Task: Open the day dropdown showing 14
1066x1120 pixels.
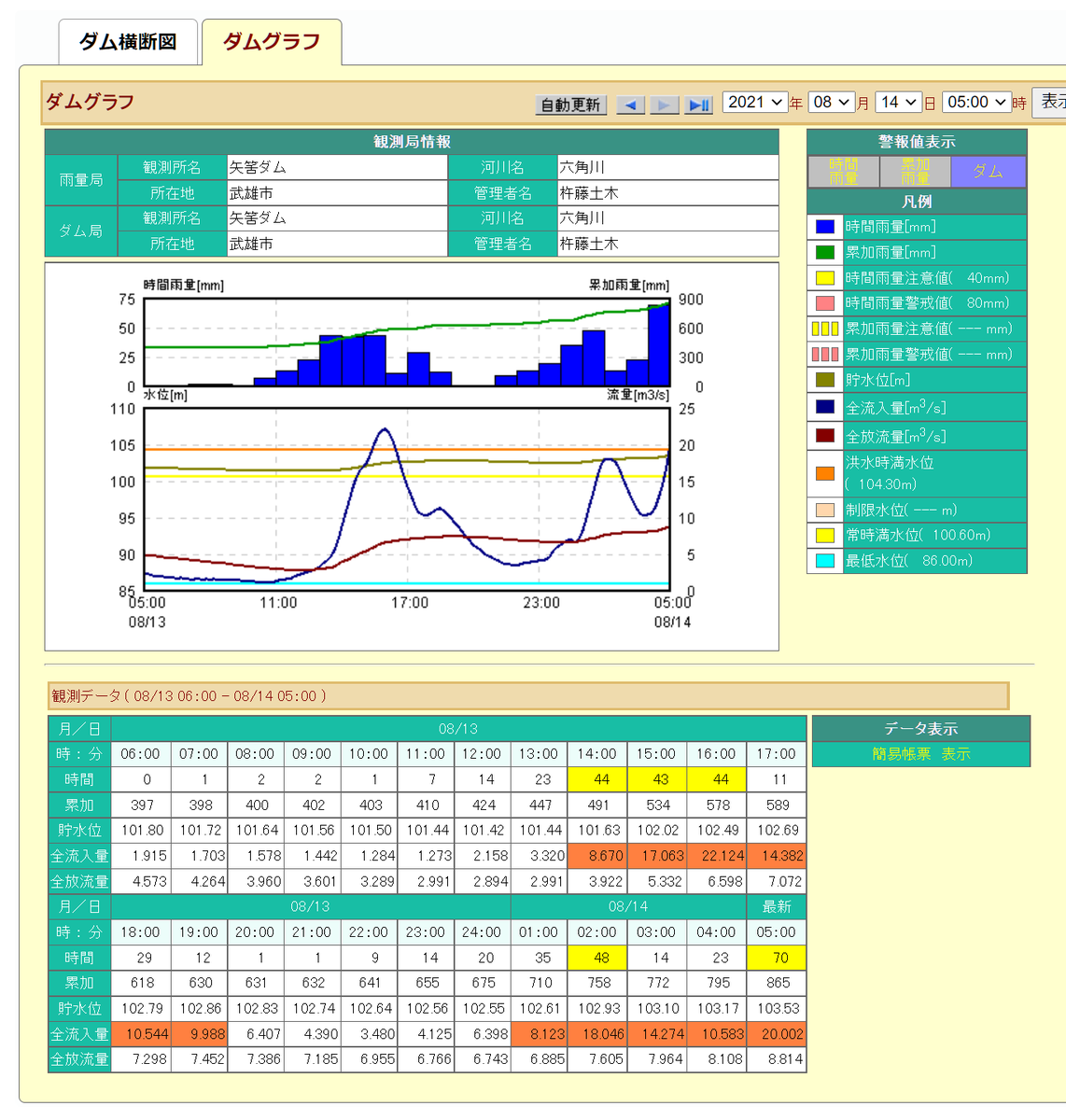Action: 898,103
